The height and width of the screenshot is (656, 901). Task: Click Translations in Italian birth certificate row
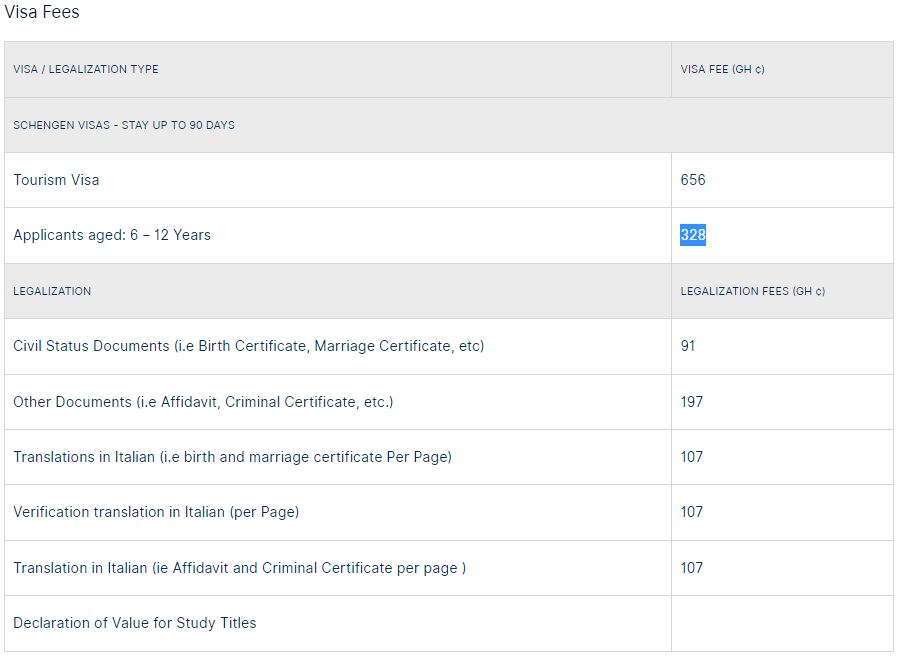[233, 457]
